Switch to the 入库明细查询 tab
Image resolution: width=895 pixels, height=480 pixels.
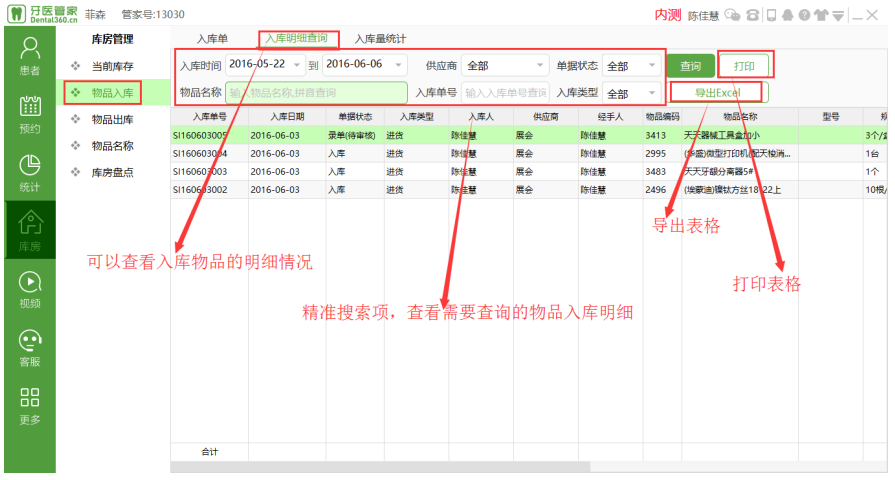pos(297,38)
